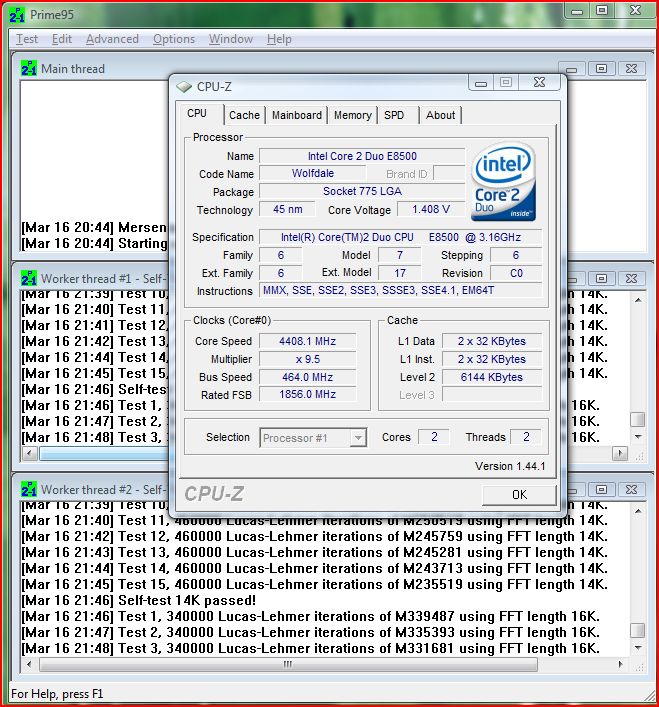Click the Specification field E8500 @ 3.16GHz

tap(400, 237)
